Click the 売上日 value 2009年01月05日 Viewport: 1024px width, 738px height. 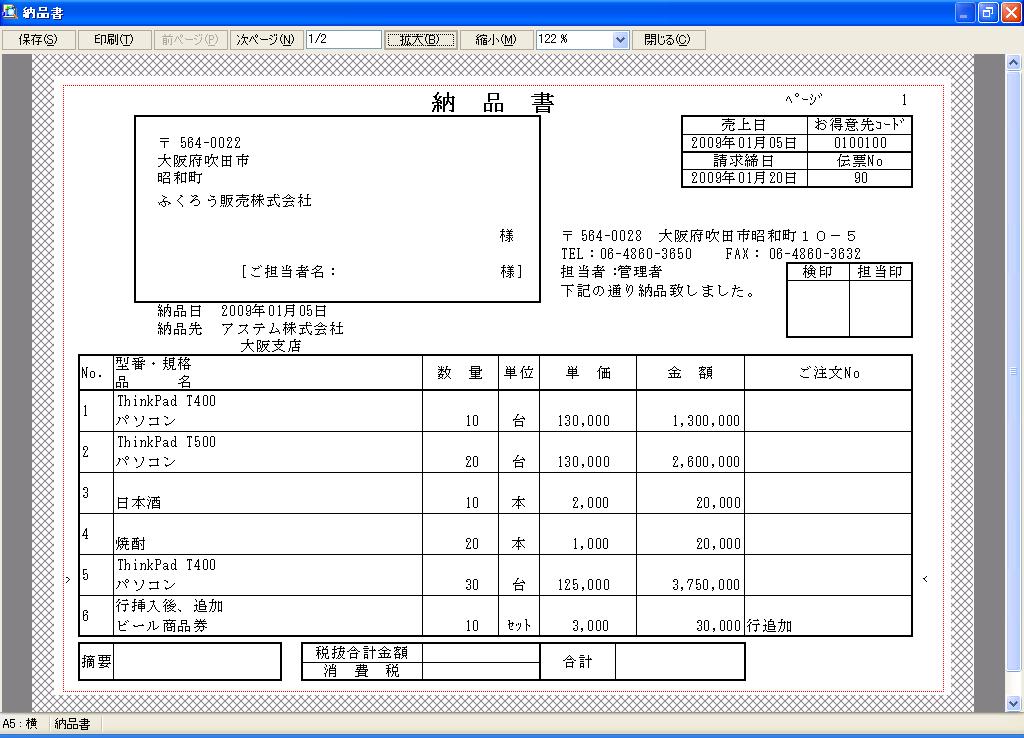[x=744, y=143]
